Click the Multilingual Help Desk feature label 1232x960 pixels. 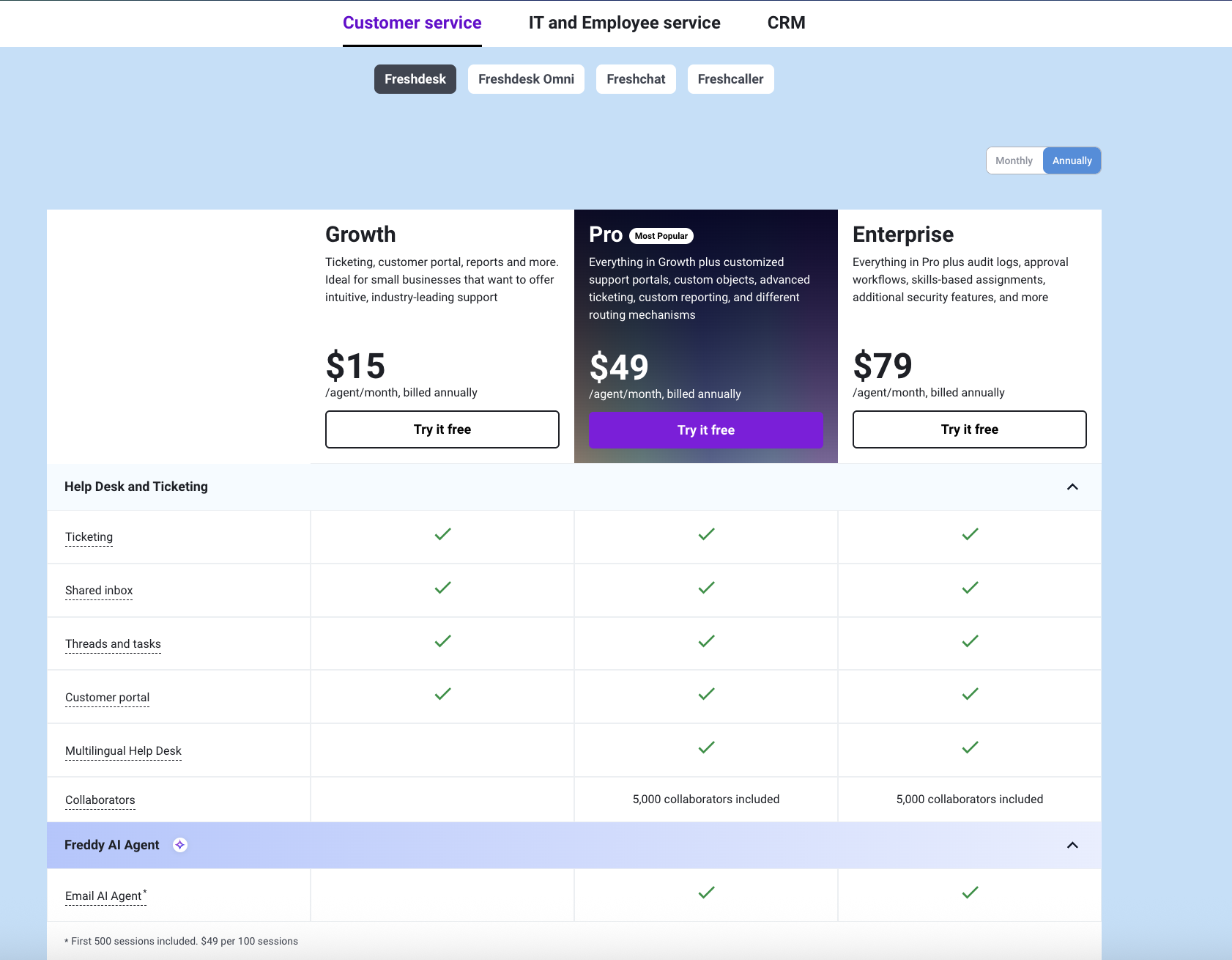coord(123,751)
